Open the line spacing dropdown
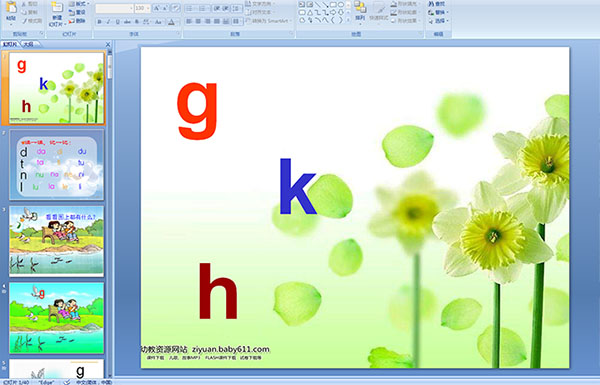The height and width of the screenshot is (385, 600). (x=237, y=8)
